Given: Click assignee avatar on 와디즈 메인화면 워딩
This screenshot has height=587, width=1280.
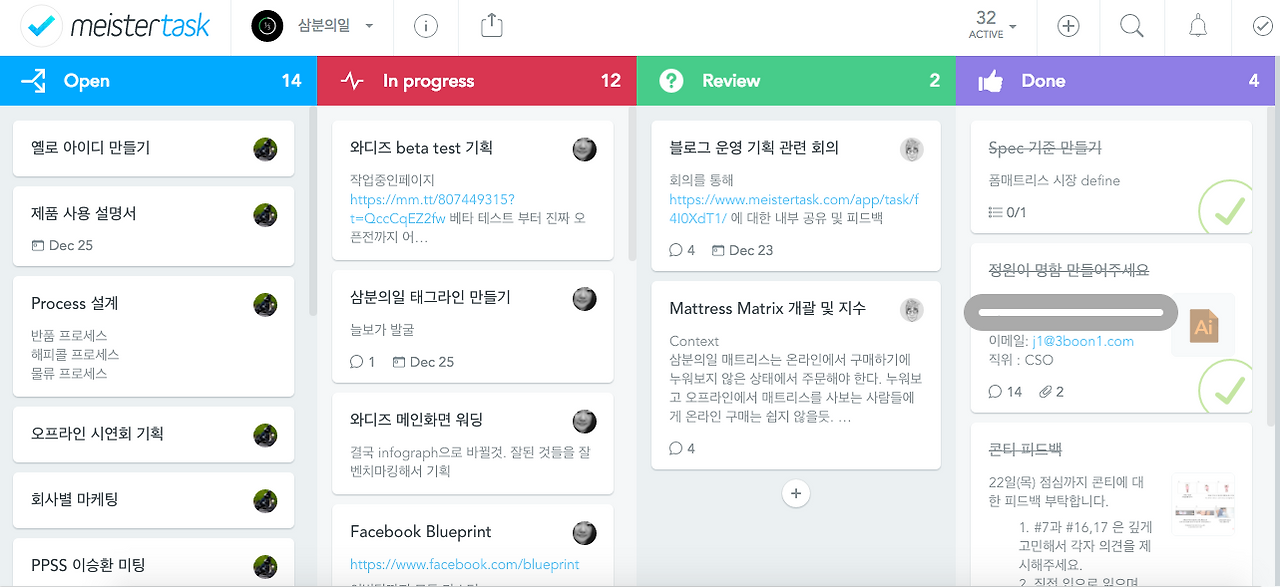Looking at the screenshot, I should (x=585, y=421).
